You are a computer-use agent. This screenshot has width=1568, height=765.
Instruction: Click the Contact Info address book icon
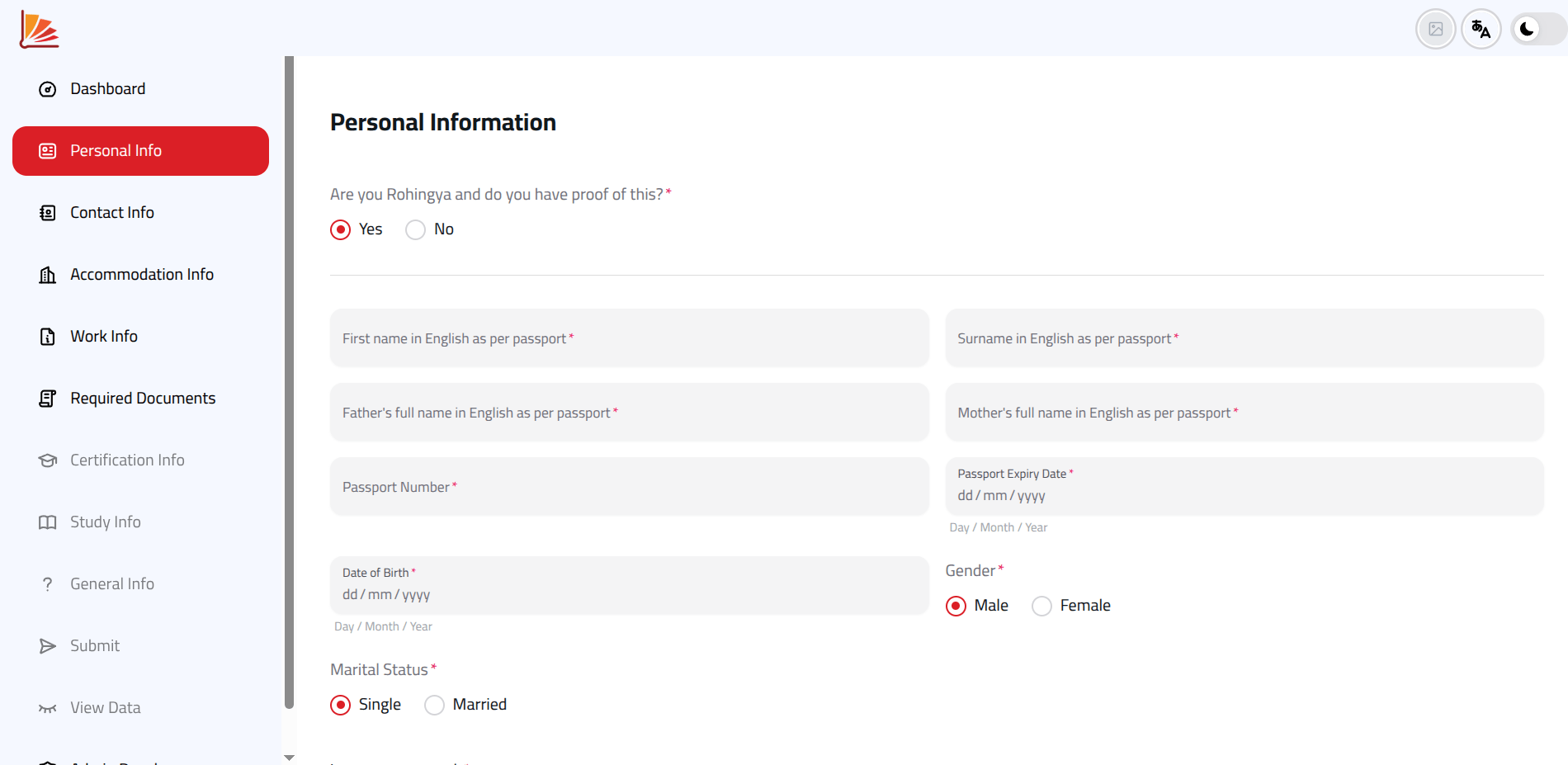(48, 213)
